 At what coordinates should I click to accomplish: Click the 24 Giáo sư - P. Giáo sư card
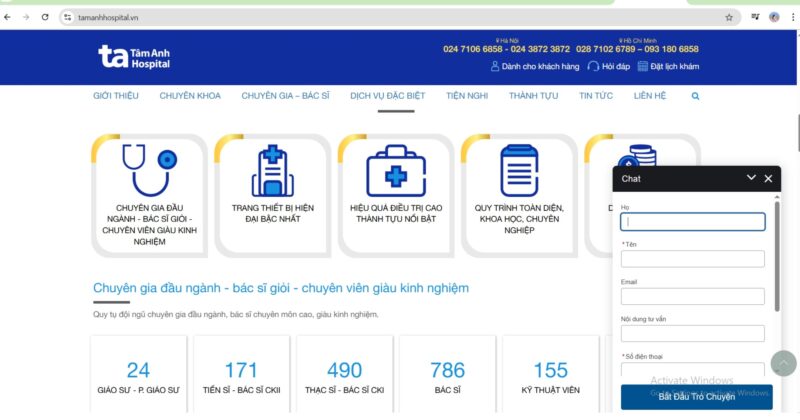click(138, 374)
